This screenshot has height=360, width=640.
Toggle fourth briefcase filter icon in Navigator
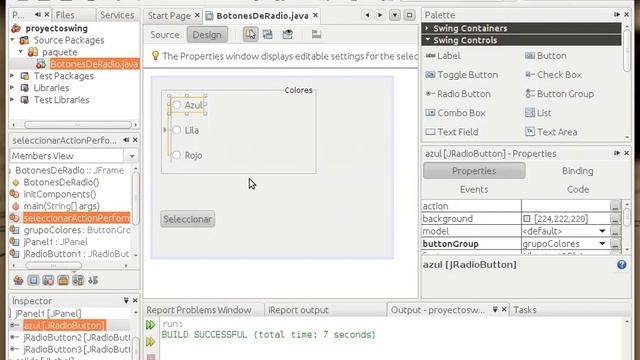(x=63, y=280)
